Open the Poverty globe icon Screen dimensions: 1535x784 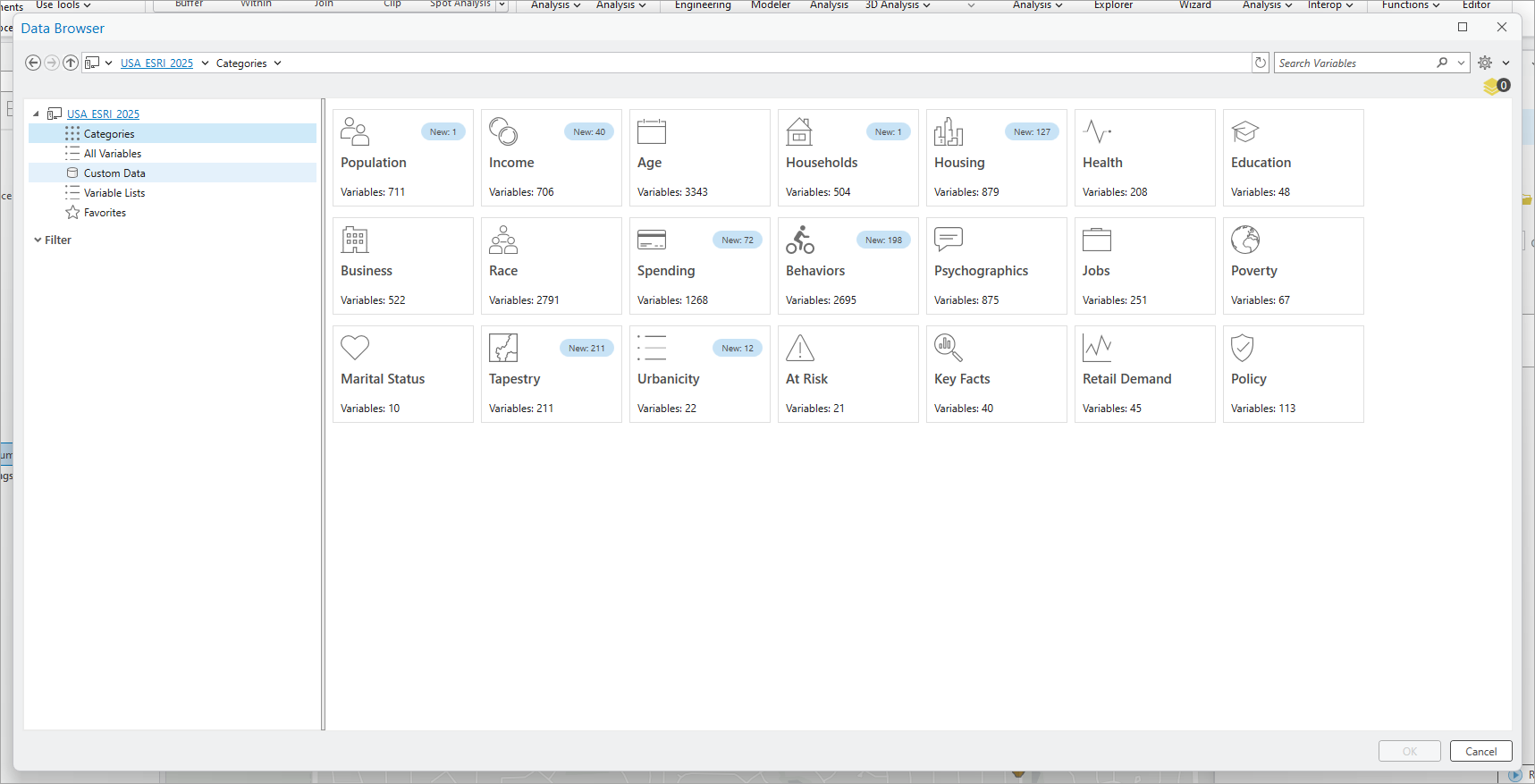click(1245, 240)
